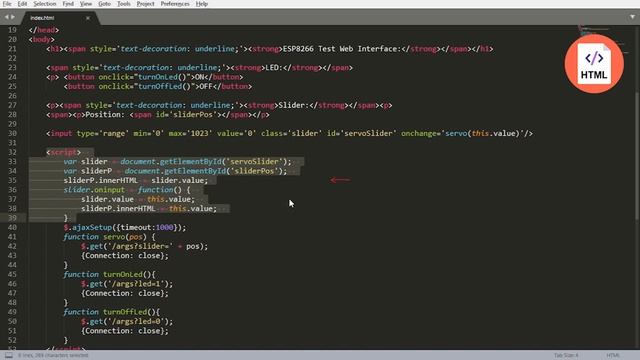Open the Preferences menu

coord(175,4)
